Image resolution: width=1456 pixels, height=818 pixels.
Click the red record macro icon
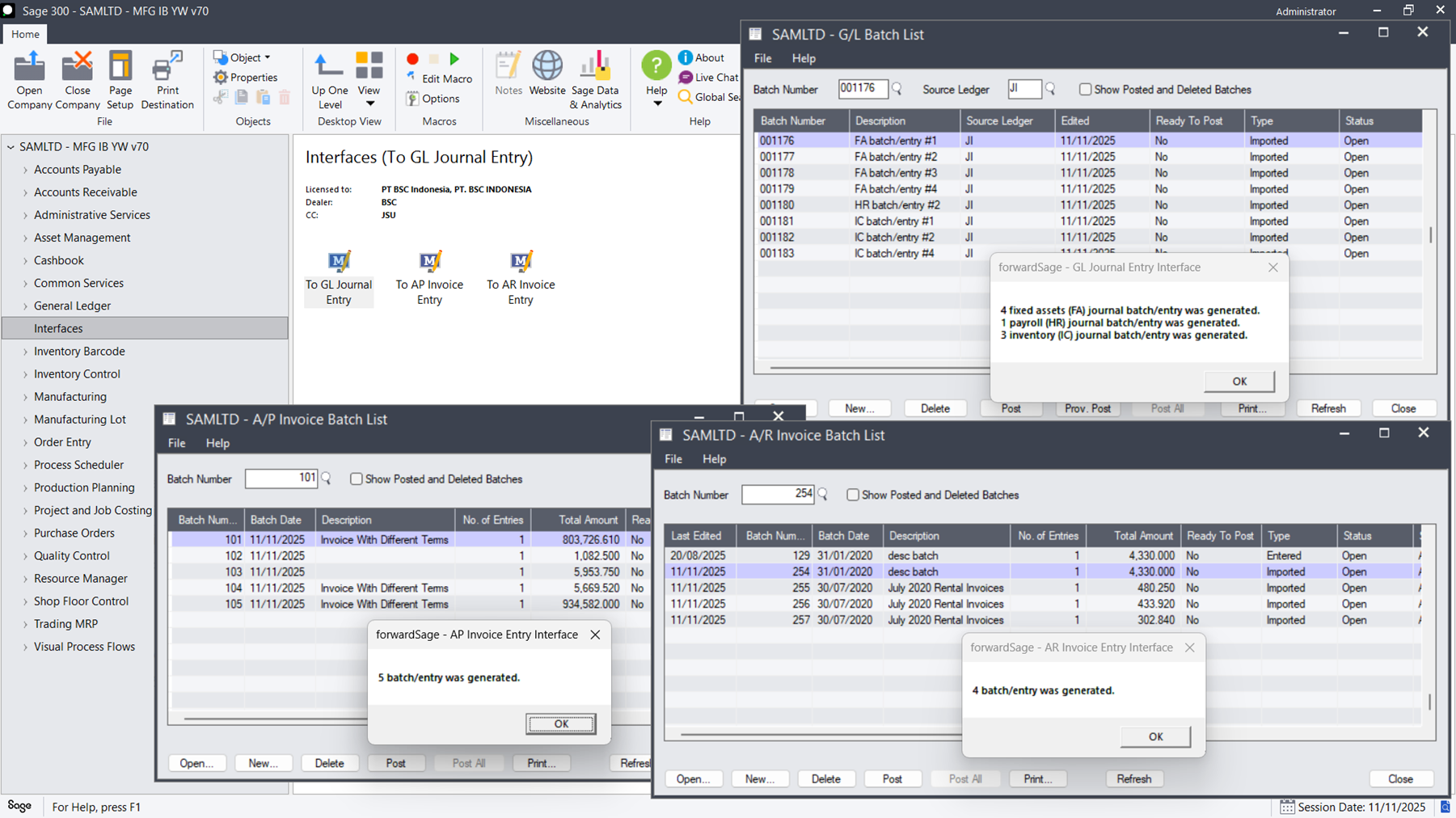click(x=412, y=59)
